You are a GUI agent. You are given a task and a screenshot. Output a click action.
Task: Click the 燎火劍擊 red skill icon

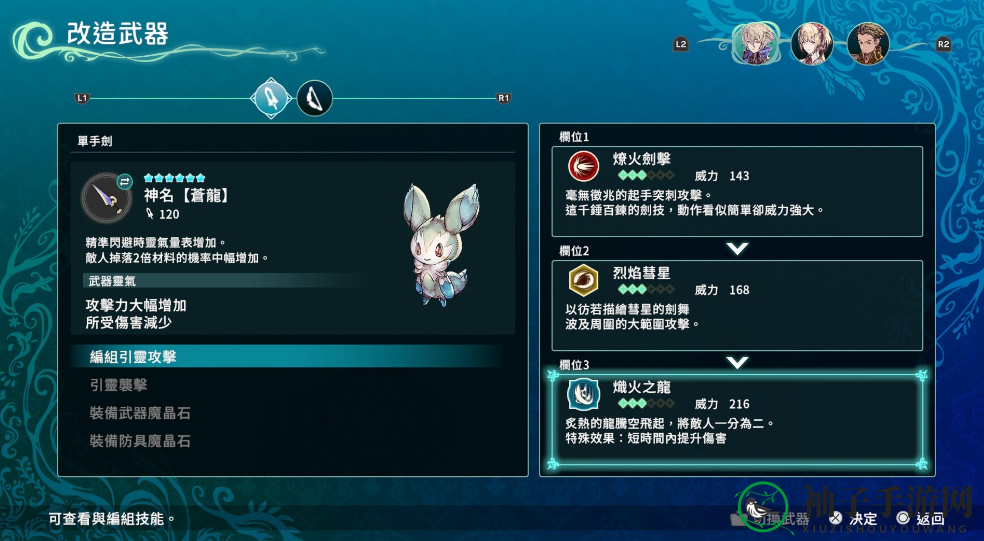(583, 167)
